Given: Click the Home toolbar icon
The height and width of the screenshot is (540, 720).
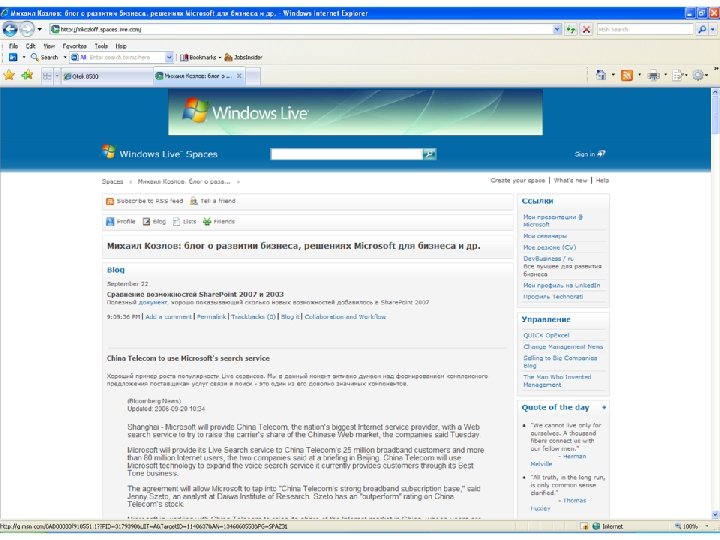Looking at the screenshot, I should point(601,75).
